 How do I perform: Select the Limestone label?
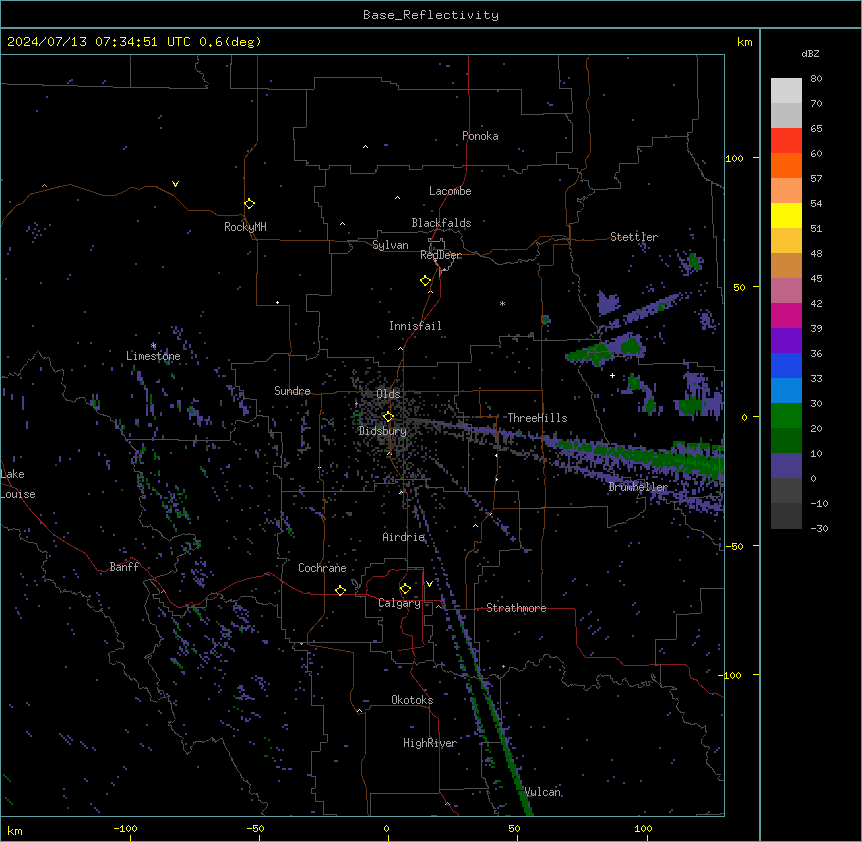pyautogui.click(x=153, y=356)
